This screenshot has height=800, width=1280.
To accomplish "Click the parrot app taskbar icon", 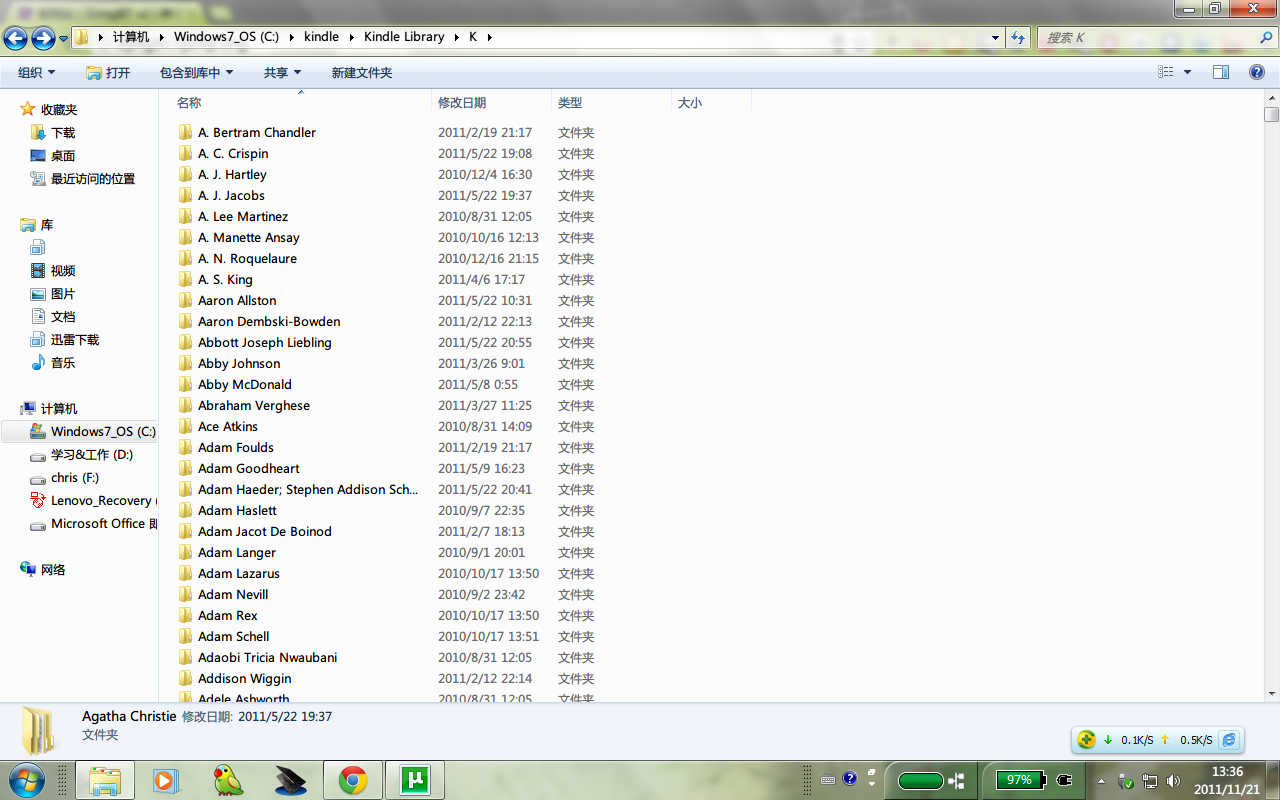I will click(x=230, y=780).
